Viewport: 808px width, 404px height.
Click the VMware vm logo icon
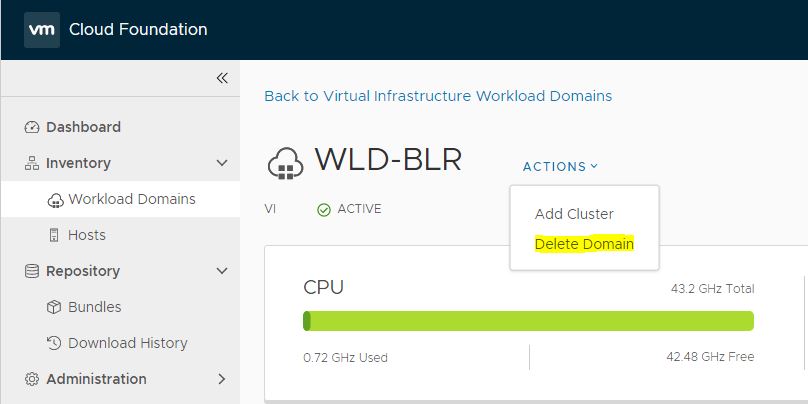[x=40, y=29]
